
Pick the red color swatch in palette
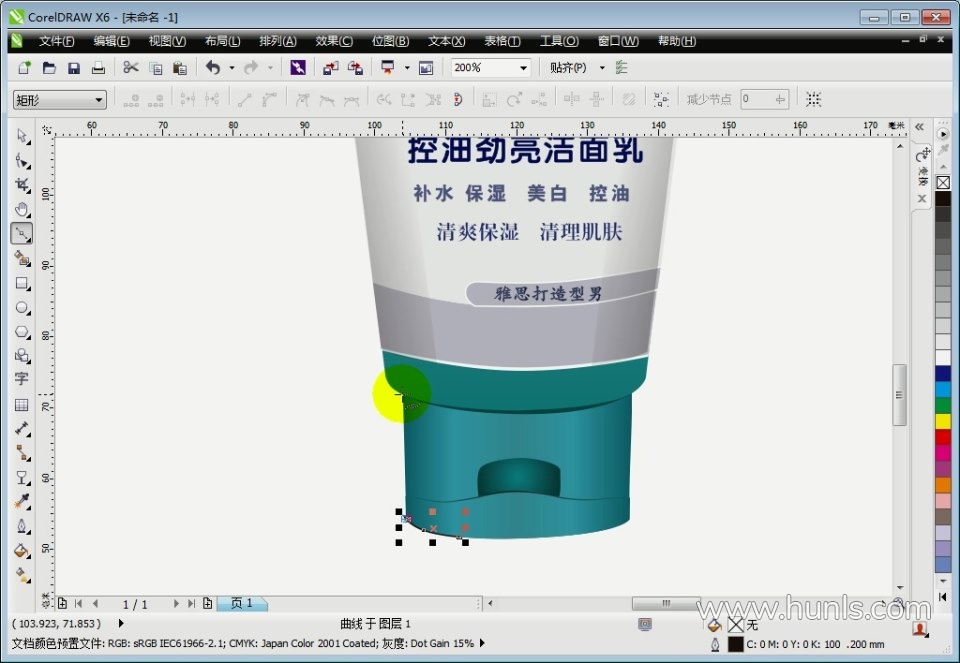942,437
